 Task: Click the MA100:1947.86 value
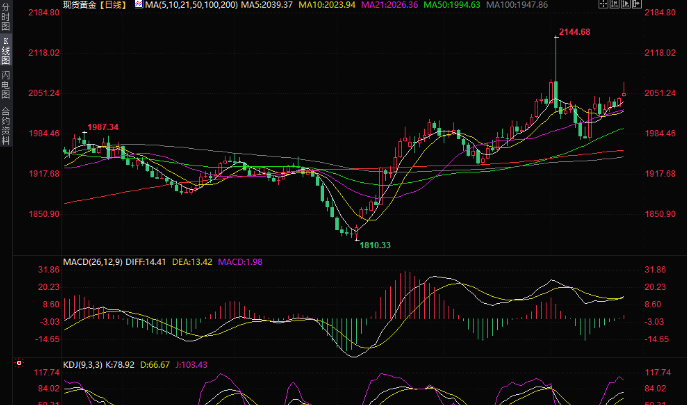(x=517, y=5)
